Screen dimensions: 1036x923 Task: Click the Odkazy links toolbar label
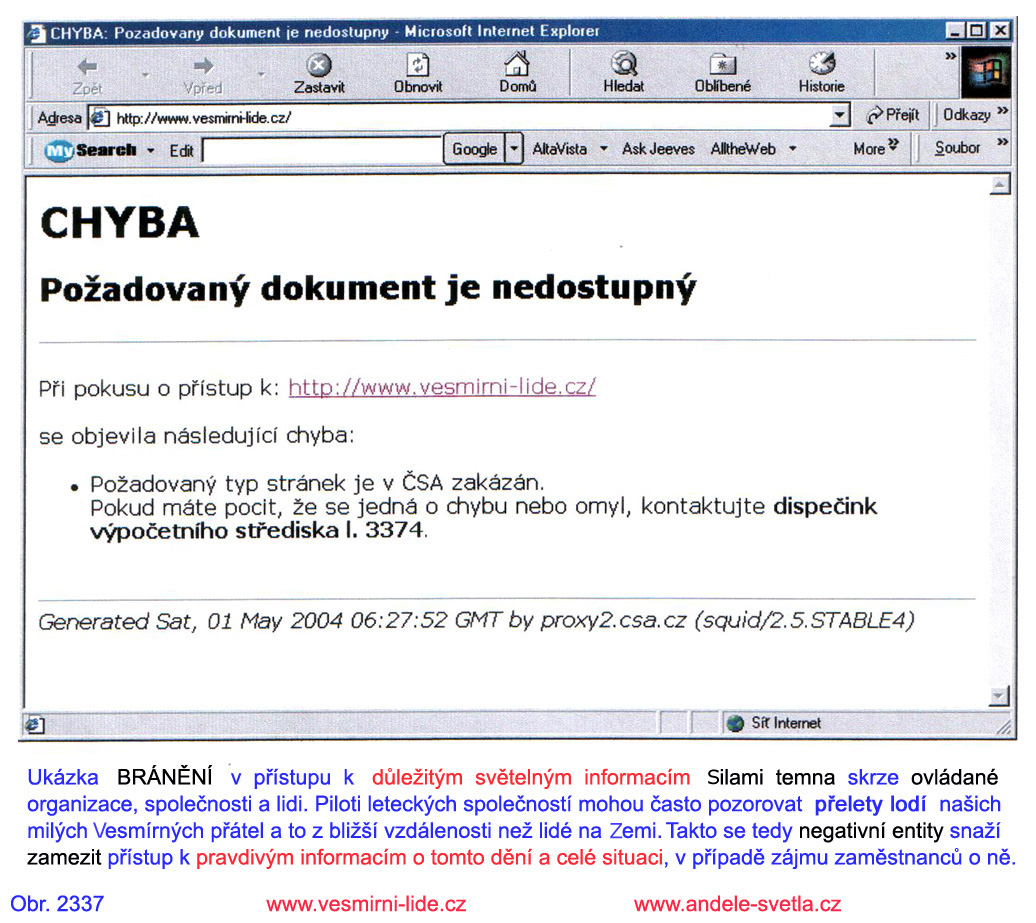(x=966, y=115)
